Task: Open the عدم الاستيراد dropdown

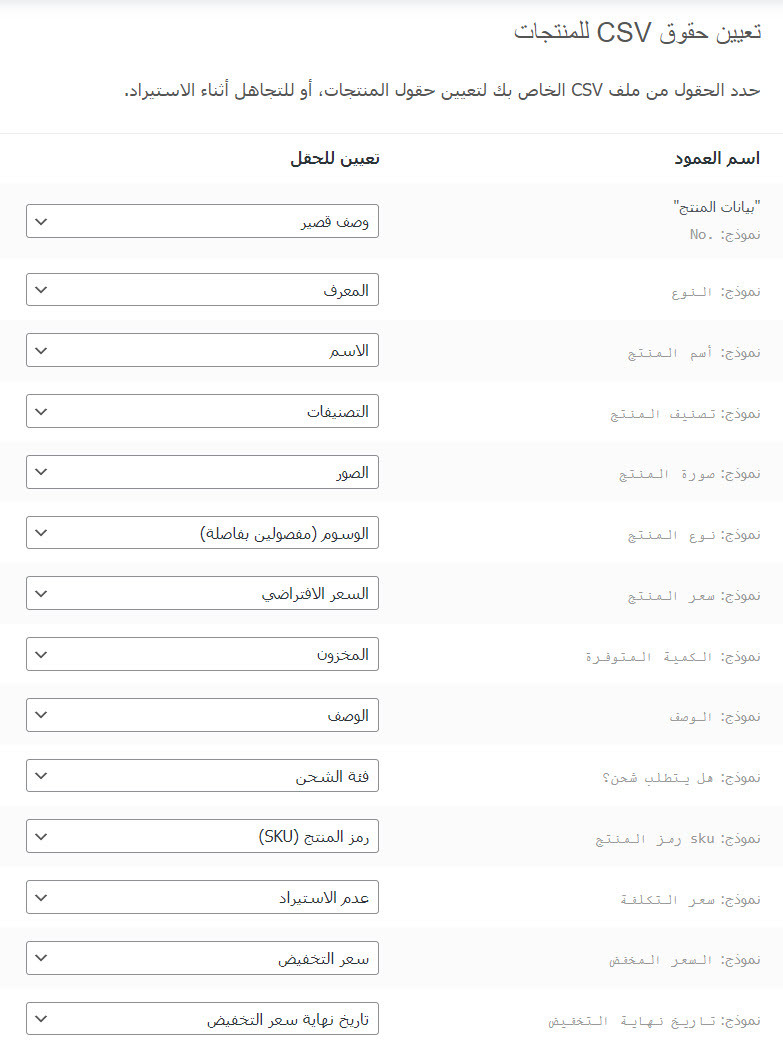Action: point(202,898)
